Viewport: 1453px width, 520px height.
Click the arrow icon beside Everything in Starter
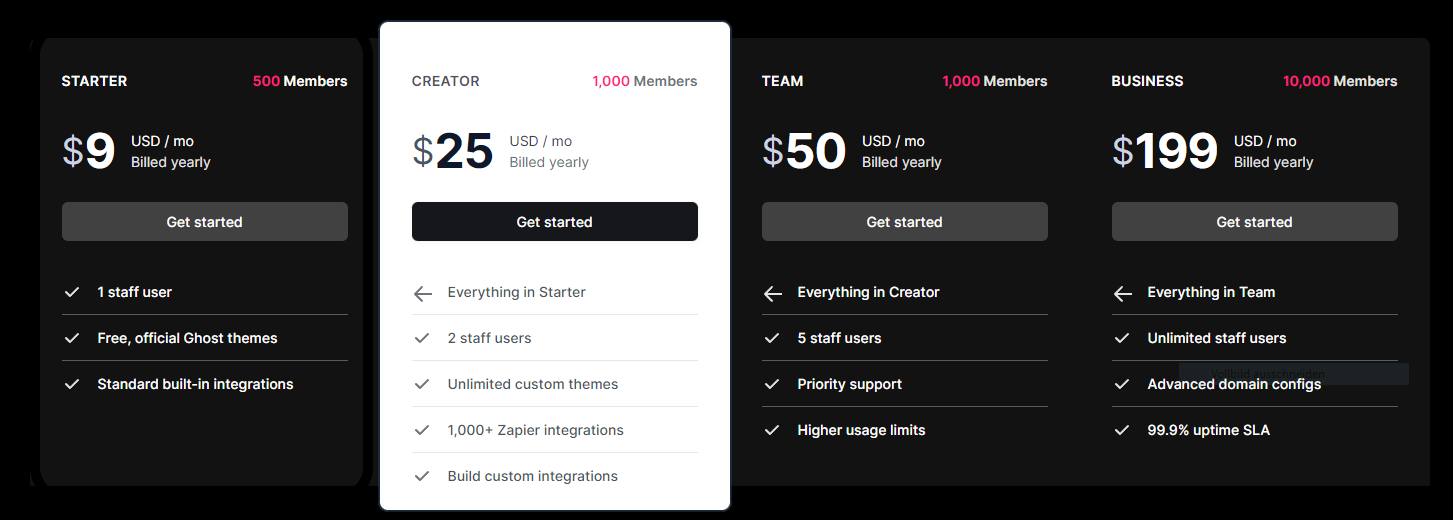(x=423, y=293)
